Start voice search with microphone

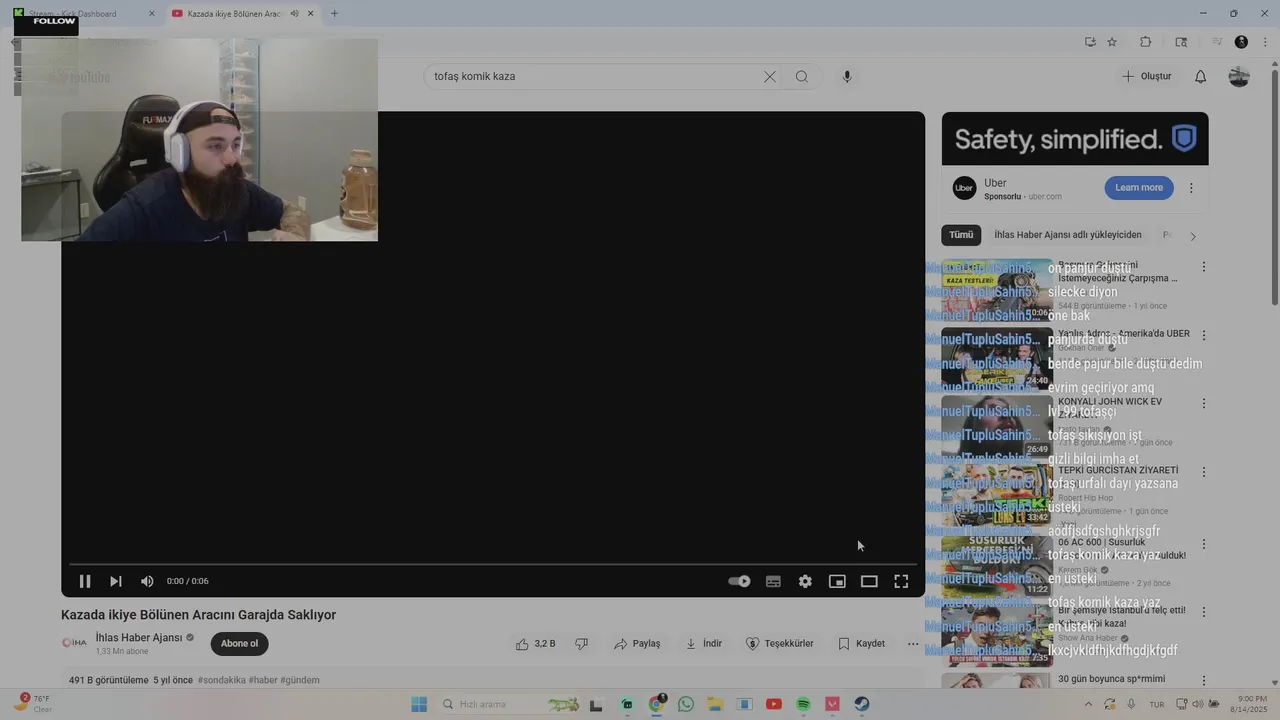click(x=847, y=76)
